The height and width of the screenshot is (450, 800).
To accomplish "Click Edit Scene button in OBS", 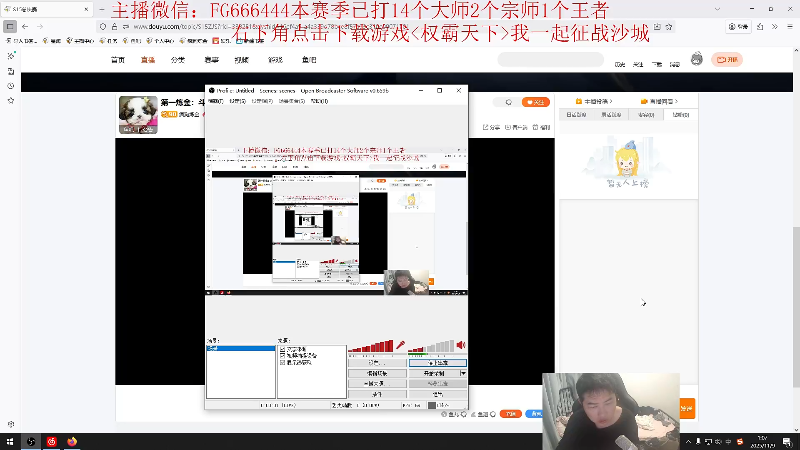I will (x=377, y=373).
